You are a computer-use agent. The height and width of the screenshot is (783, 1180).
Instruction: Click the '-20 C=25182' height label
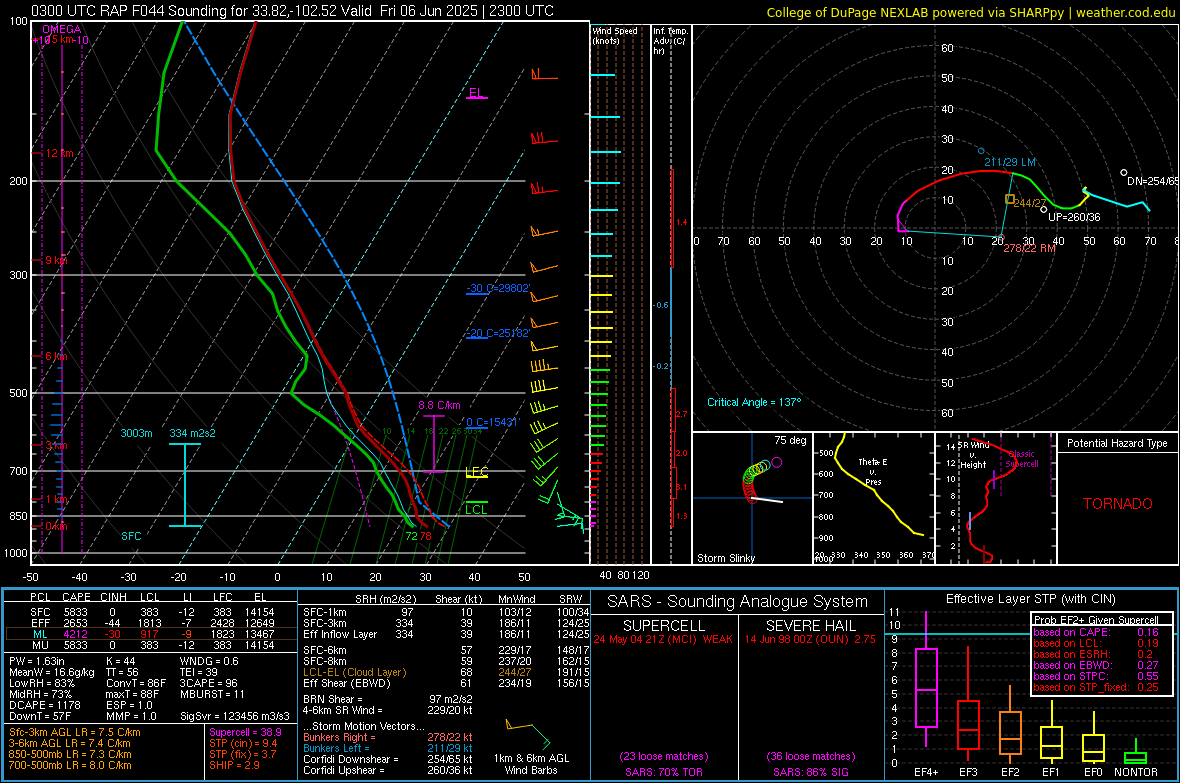[x=498, y=333]
